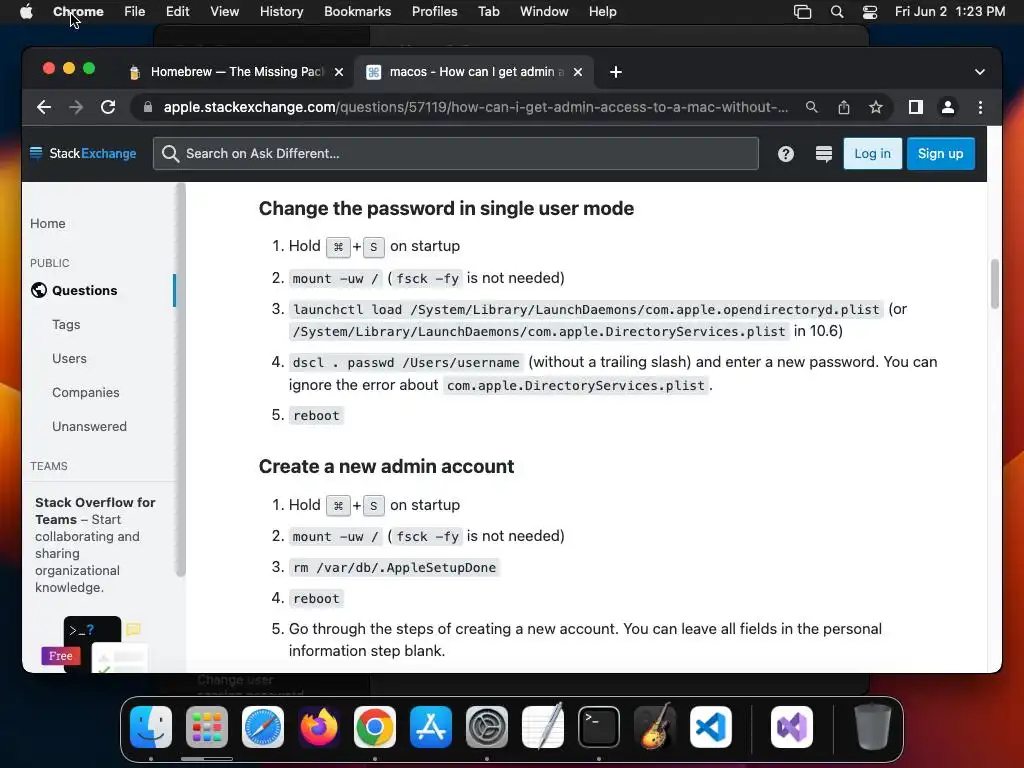Open App Store from the Dock
The width and height of the screenshot is (1024, 768).
coord(431,727)
